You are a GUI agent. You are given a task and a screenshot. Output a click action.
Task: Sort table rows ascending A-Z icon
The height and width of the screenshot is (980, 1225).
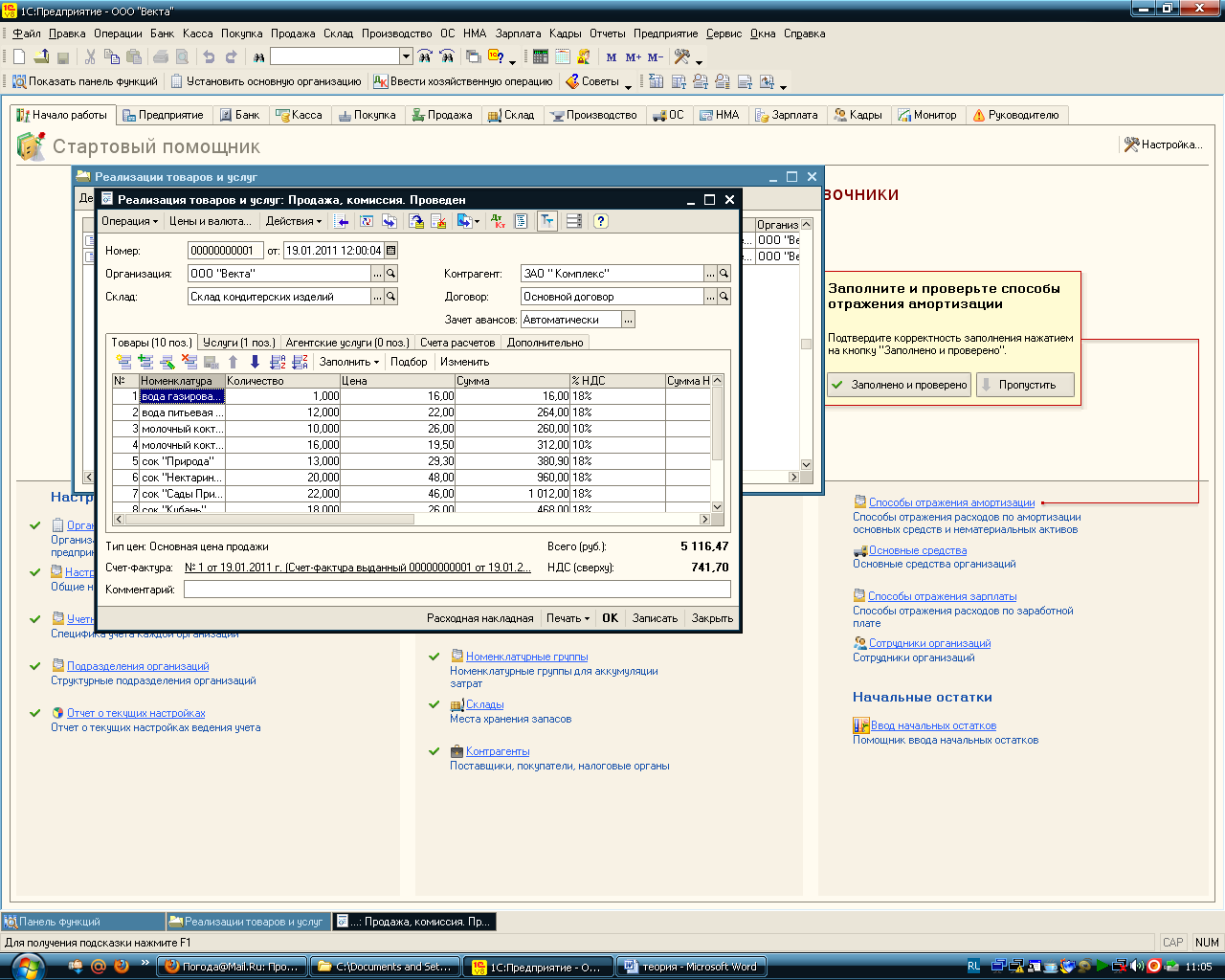click(278, 362)
